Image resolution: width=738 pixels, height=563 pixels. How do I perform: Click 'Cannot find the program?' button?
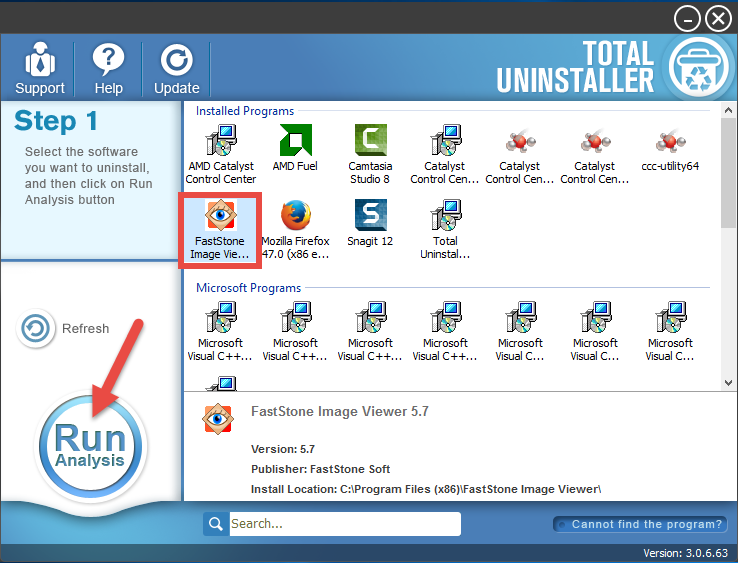640,524
